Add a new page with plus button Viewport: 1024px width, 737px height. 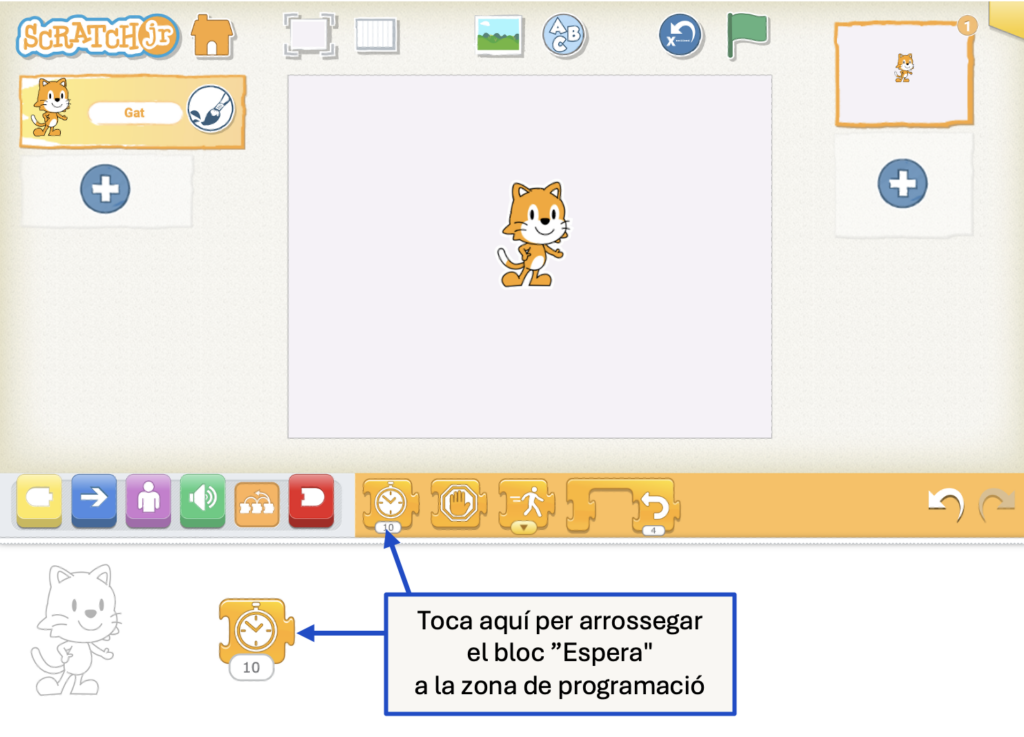(x=902, y=184)
